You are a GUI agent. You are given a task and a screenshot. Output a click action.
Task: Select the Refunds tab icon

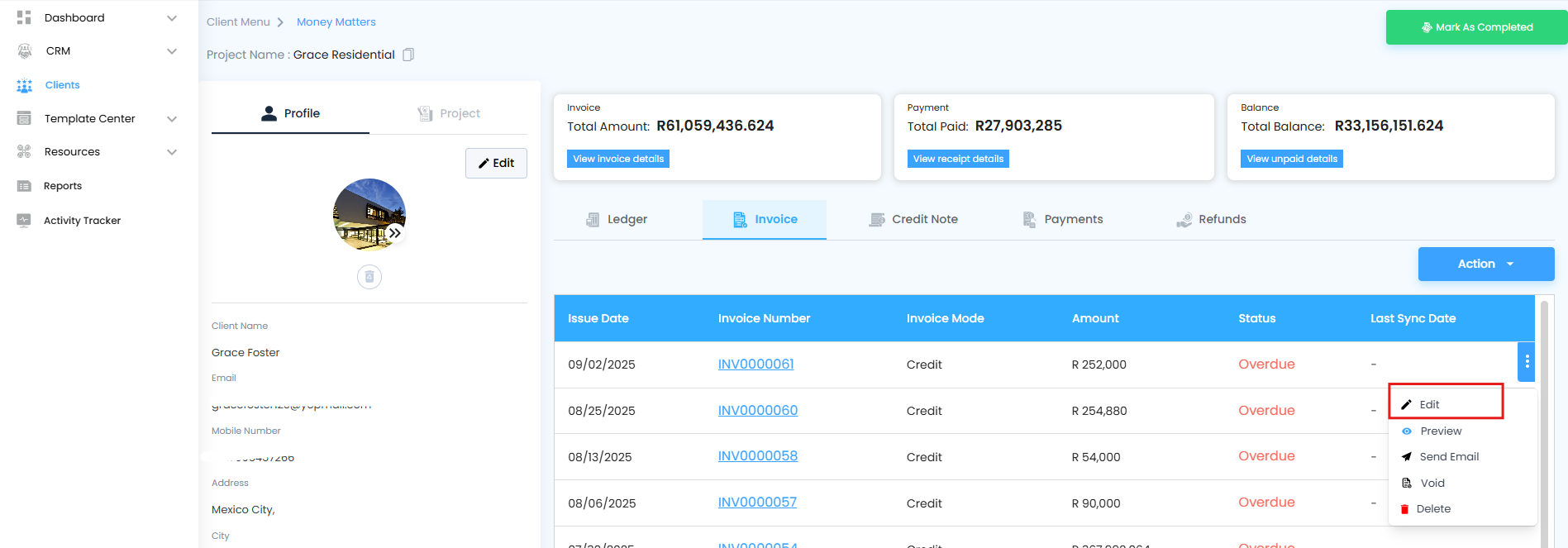click(x=1184, y=219)
